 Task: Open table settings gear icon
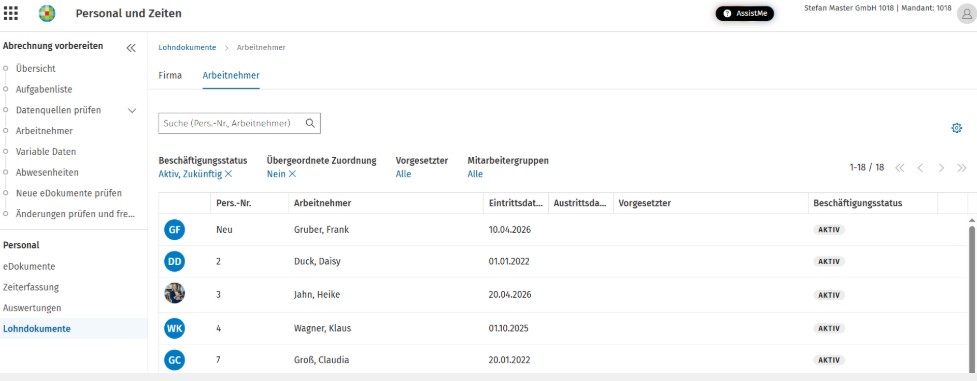click(956, 128)
